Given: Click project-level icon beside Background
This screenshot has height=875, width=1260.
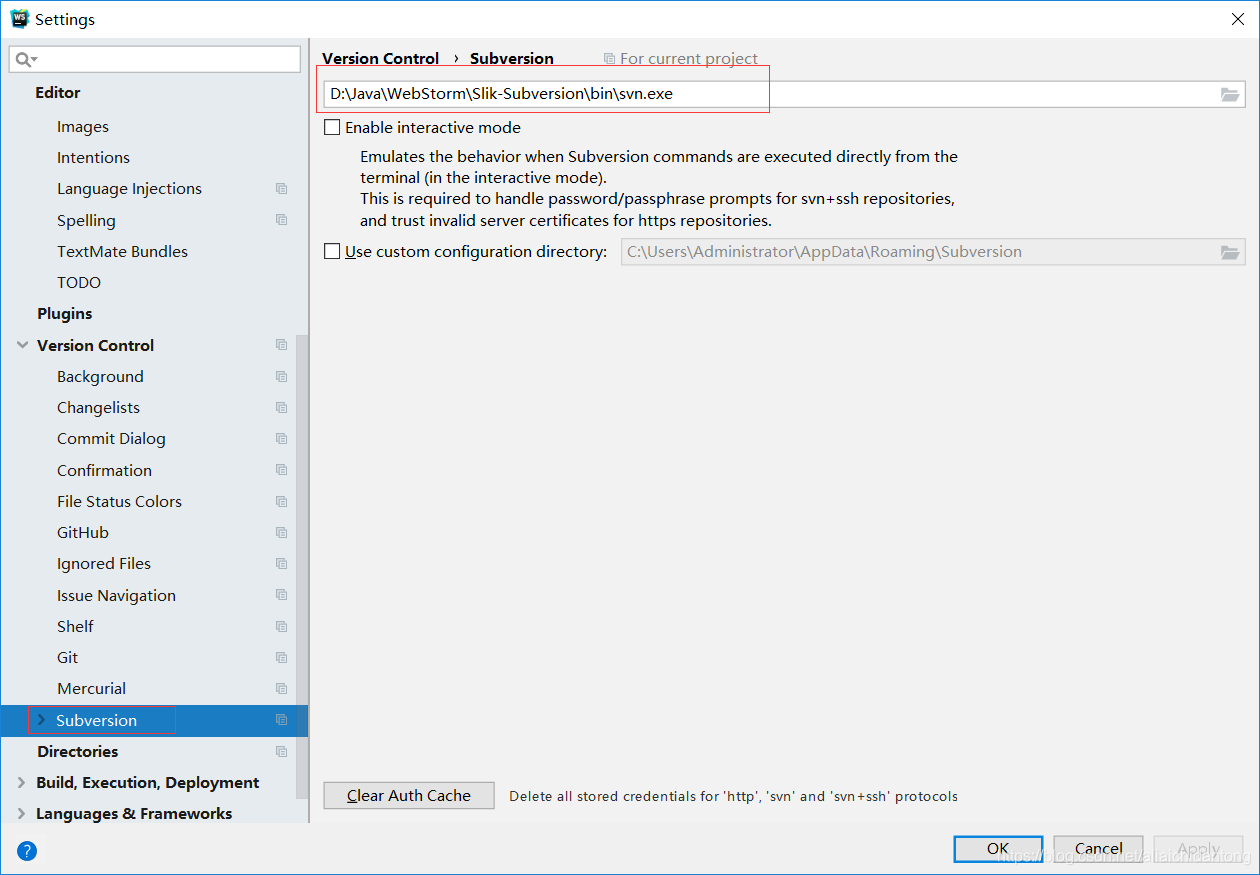Looking at the screenshot, I should click(282, 377).
